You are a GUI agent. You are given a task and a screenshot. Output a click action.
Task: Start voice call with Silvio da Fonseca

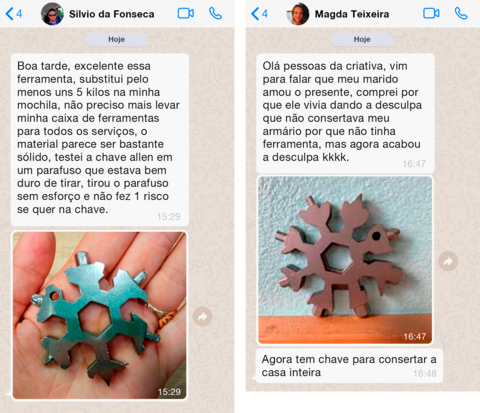tap(215, 14)
